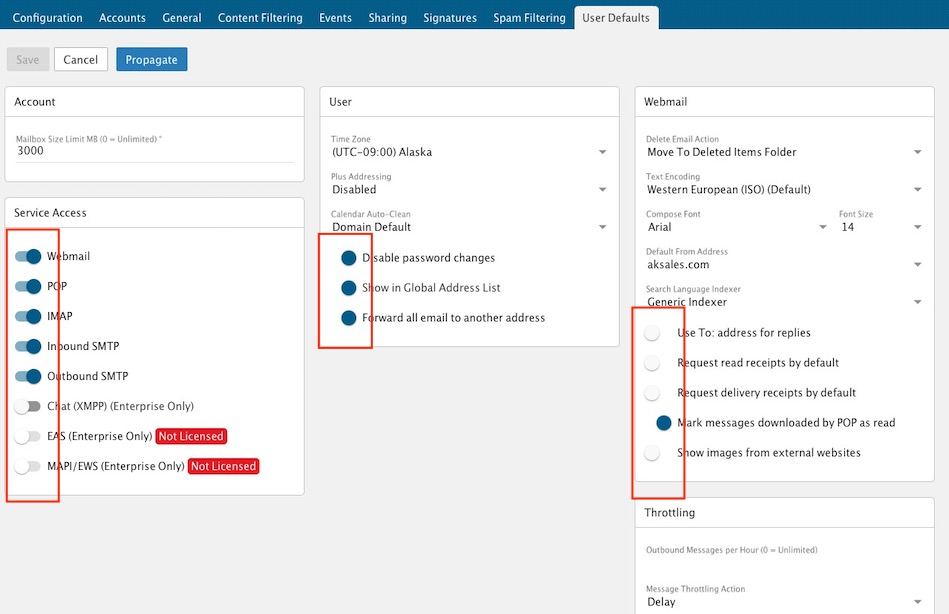The image size is (949, 614).
Task: Click the Mailbox Size Limit field
Action: [x=154, y=150]
